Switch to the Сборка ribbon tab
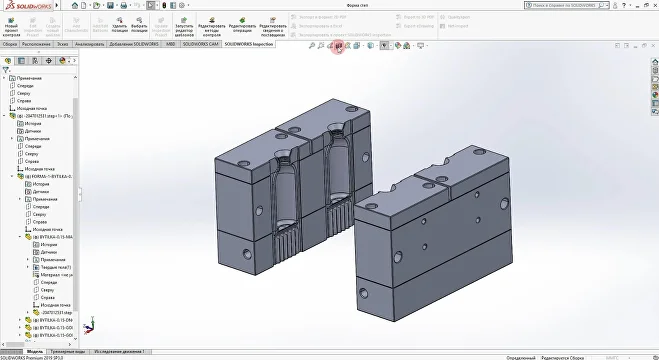 [x=10, y=44]
